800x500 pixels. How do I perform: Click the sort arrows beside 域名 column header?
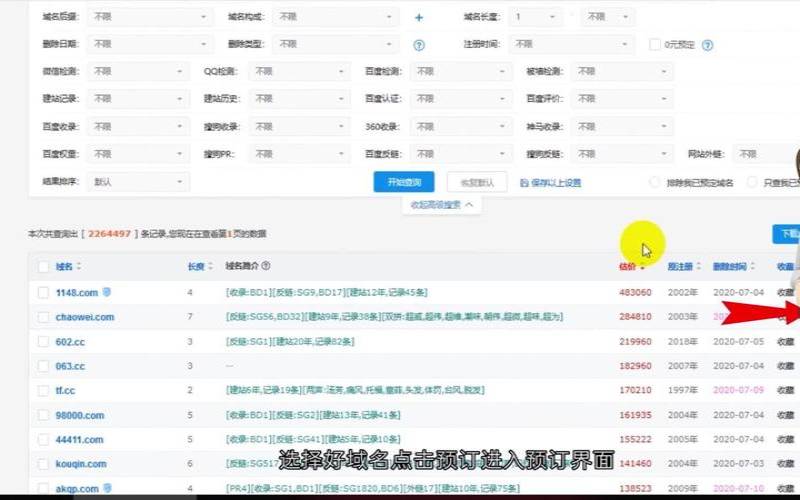tap(79, 266)
